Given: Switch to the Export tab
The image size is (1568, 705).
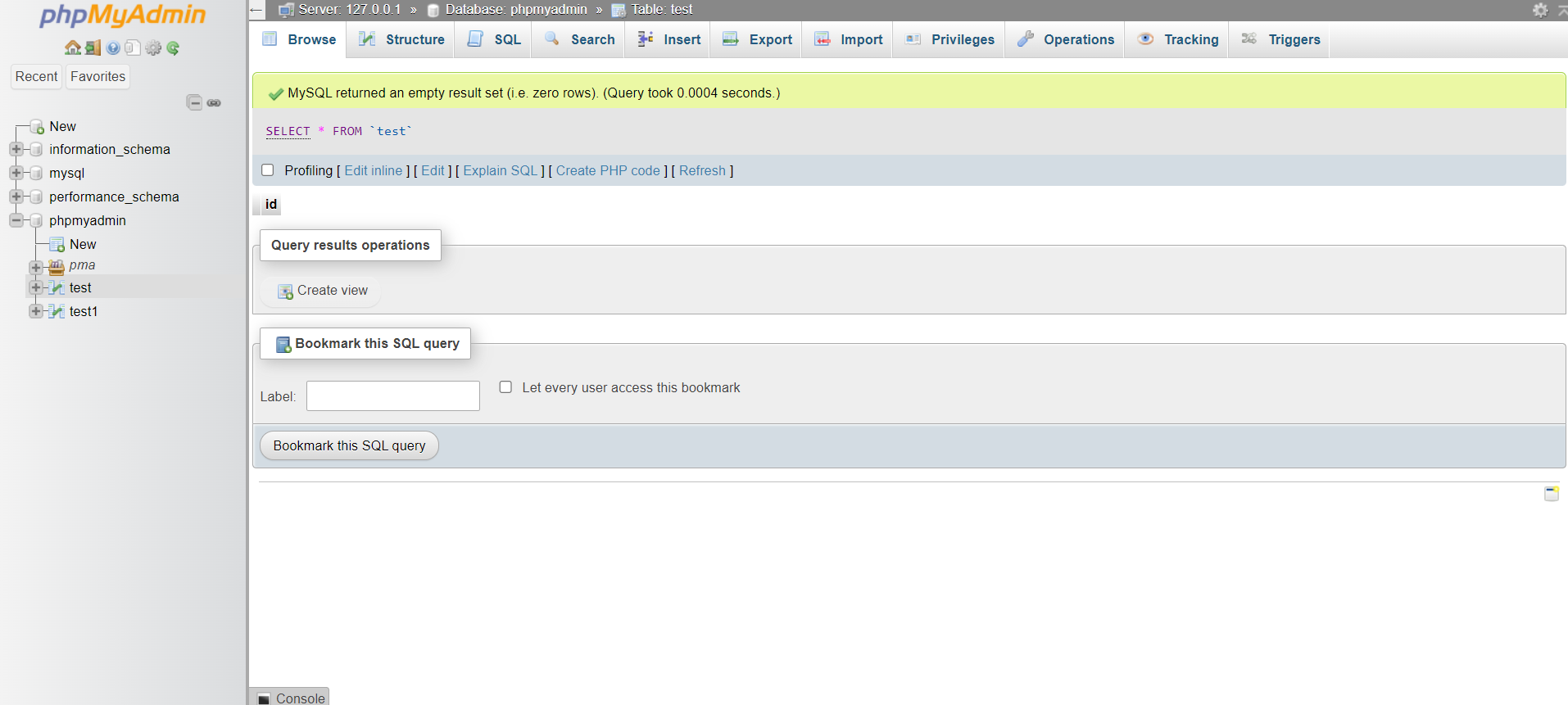Looking at the screenshot, I should [x=757, y=39].
